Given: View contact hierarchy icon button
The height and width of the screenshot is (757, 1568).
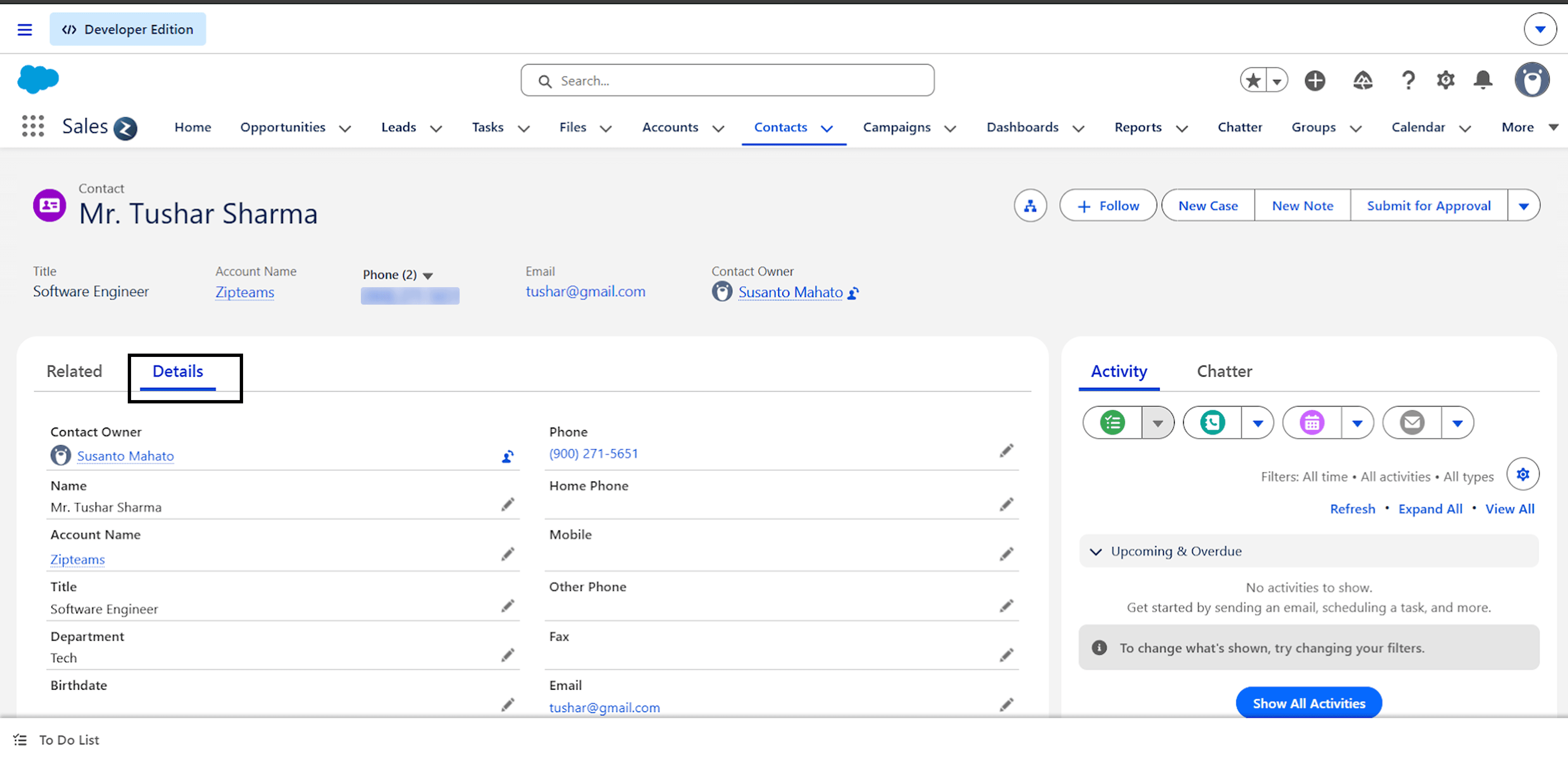Looking at the screenshot, I should pos(1030,206).
